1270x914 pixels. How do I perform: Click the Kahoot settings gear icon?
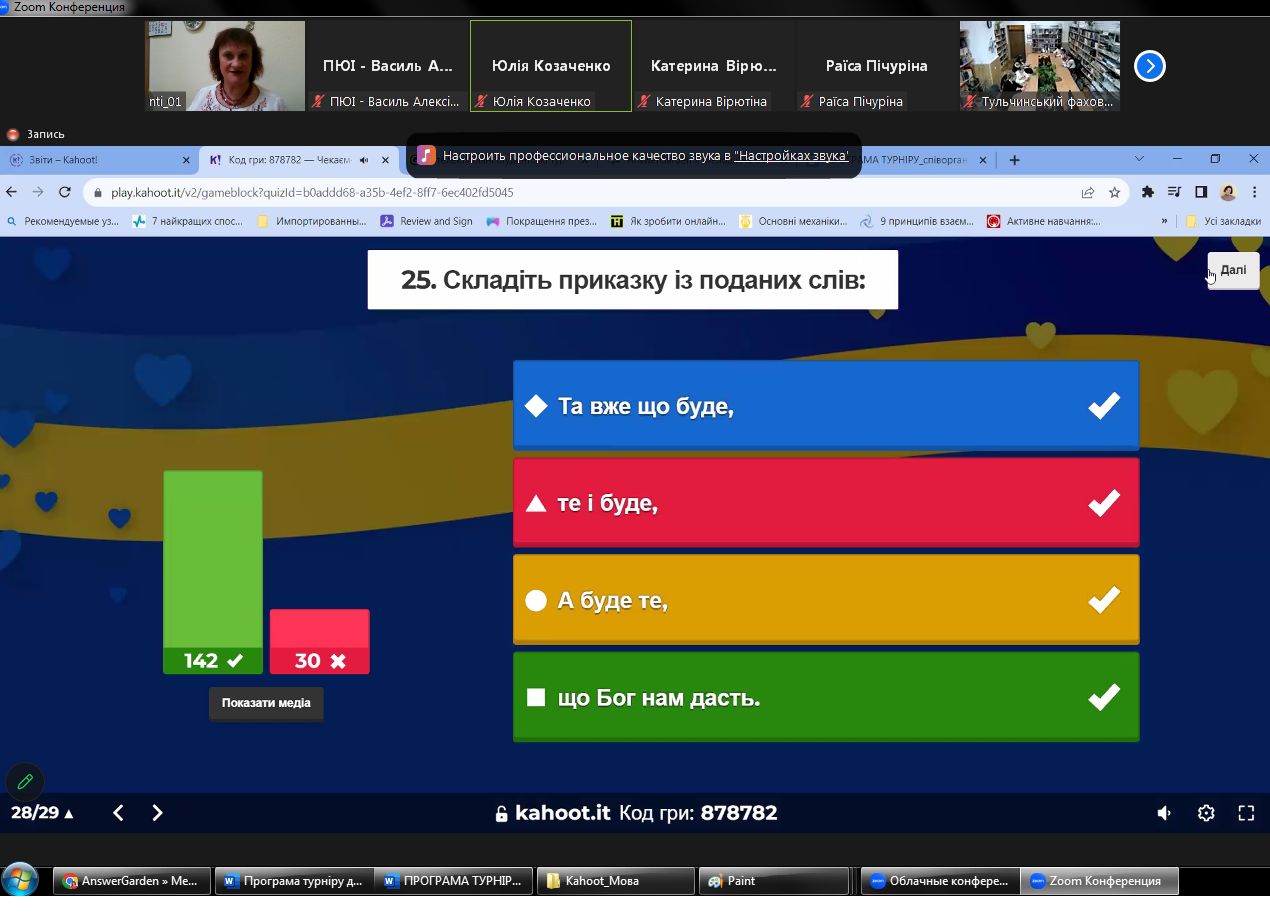[1206, 813]
